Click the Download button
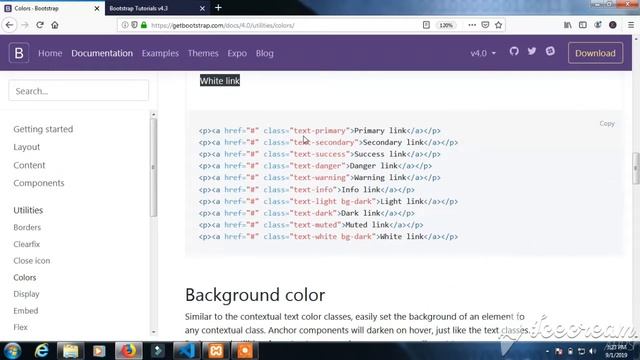 (x=595, y=53)
